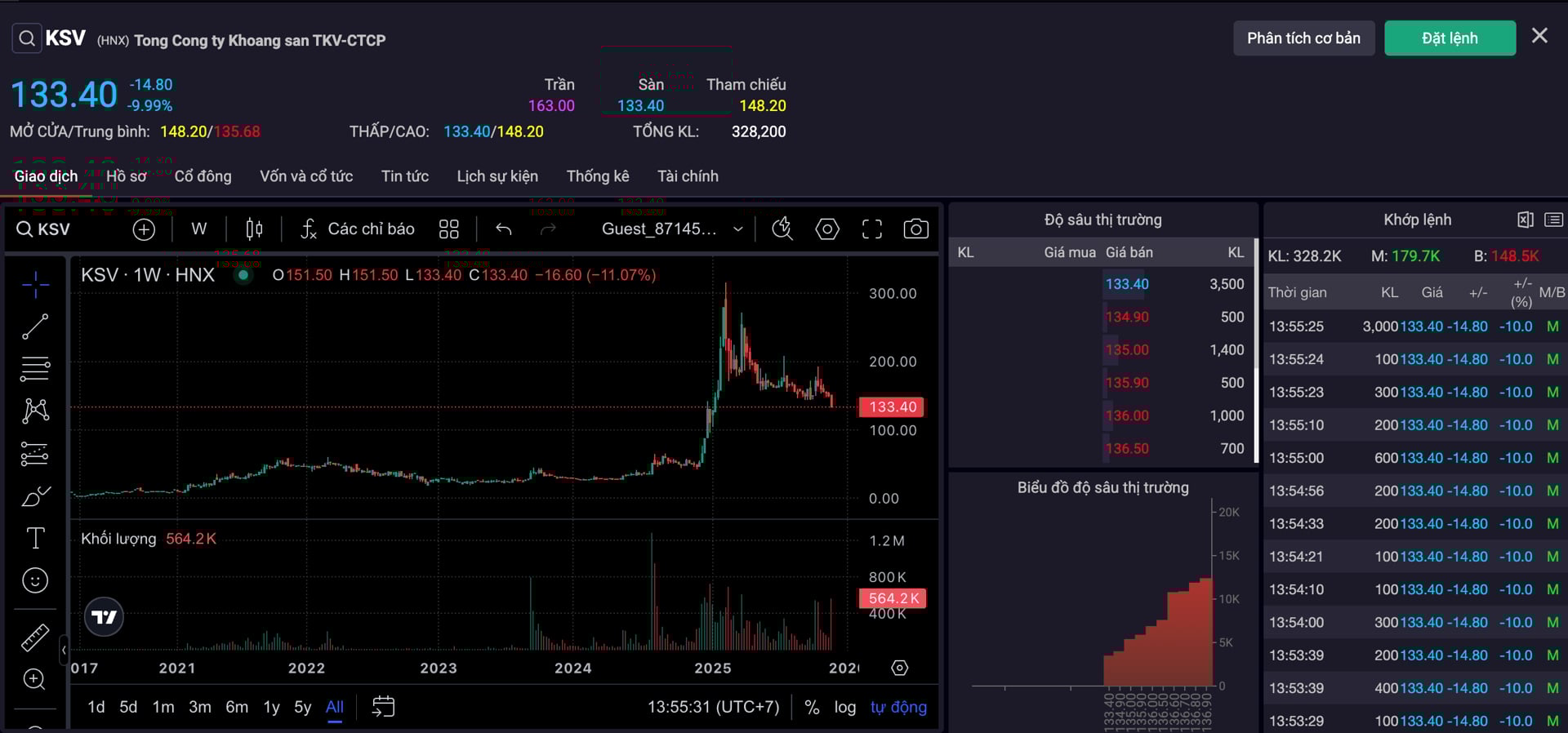Select the 1y time range
This screenshot has width=1568, height=733.
pyautogui.click(x=271, y=707)
